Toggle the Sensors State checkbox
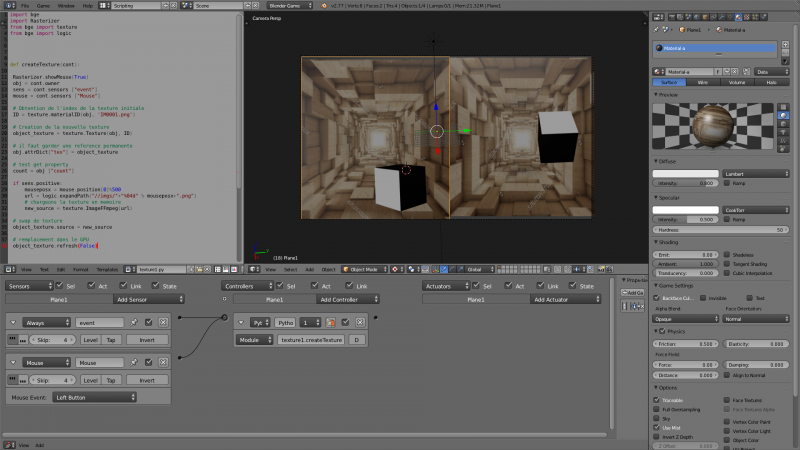Screen dimensions: 800x450 coord(156,285)
